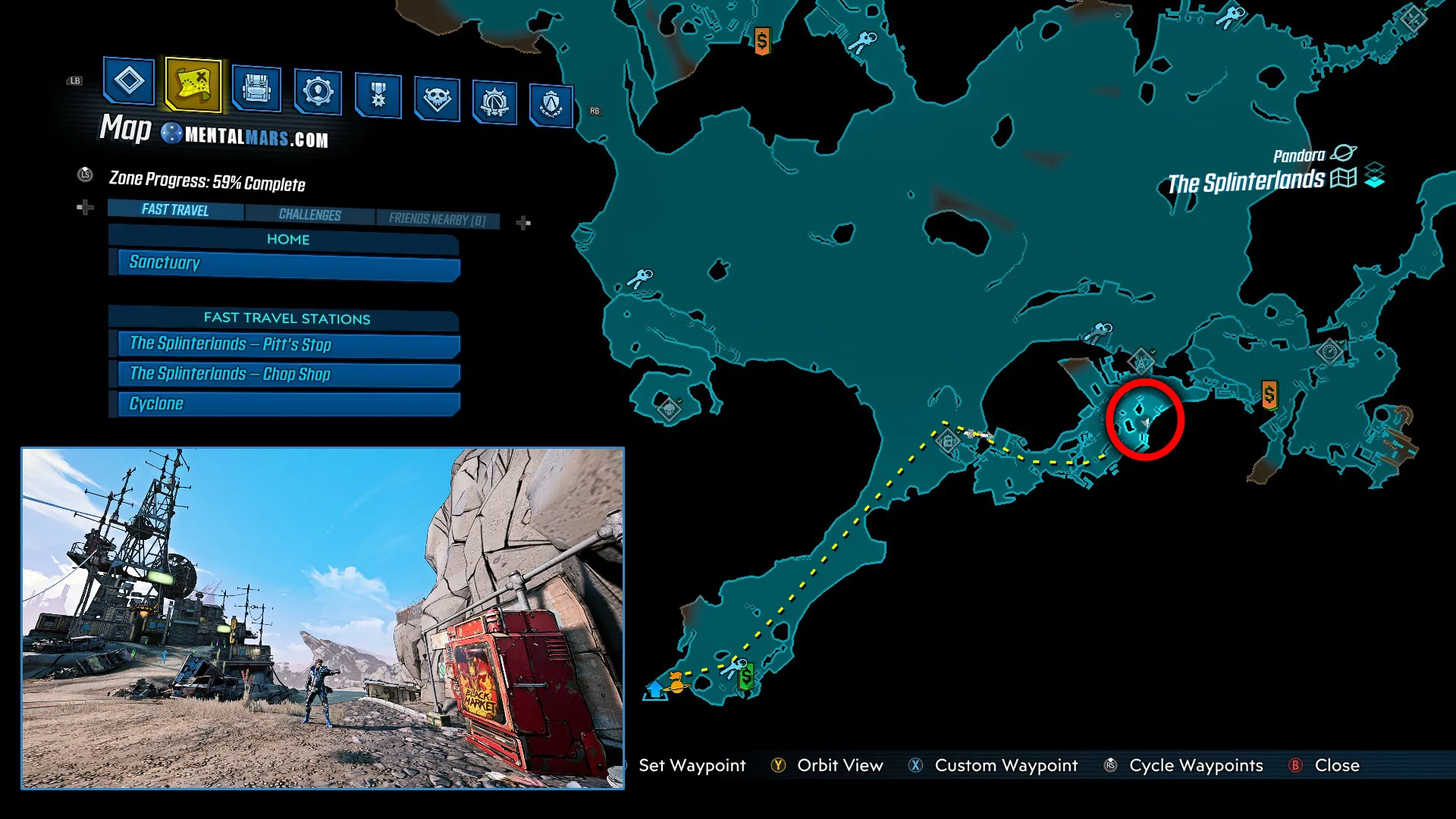The image size is (1456, 819).
Task: Open the Guardian Rank medal icon
Action: [378, 96]
